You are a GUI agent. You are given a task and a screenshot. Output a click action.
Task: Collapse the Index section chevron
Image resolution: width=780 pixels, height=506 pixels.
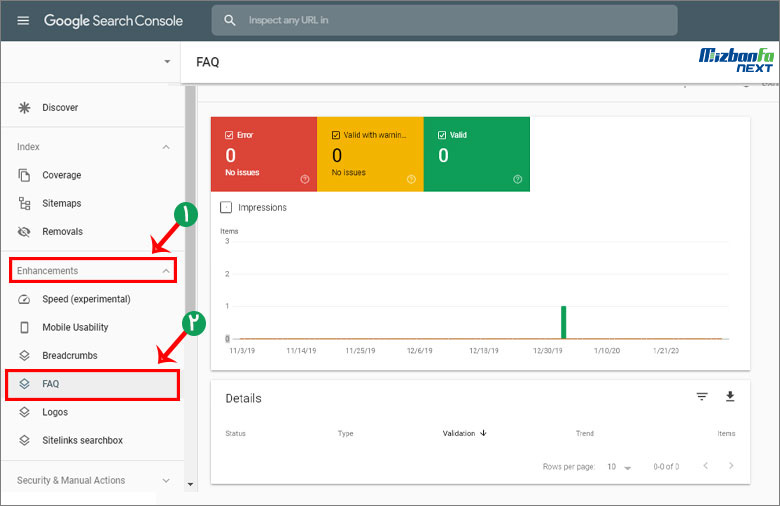pos(166,147)
